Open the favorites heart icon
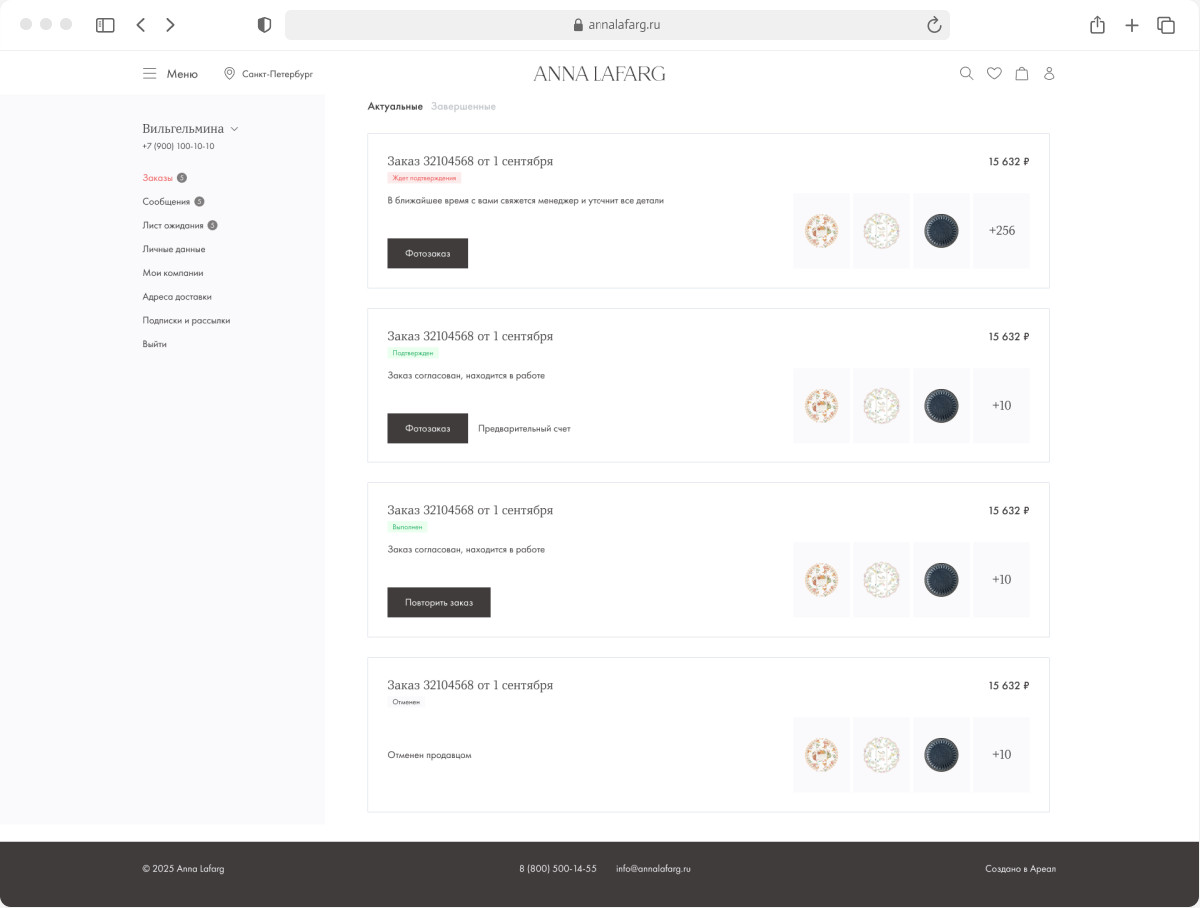 [994, 74]
